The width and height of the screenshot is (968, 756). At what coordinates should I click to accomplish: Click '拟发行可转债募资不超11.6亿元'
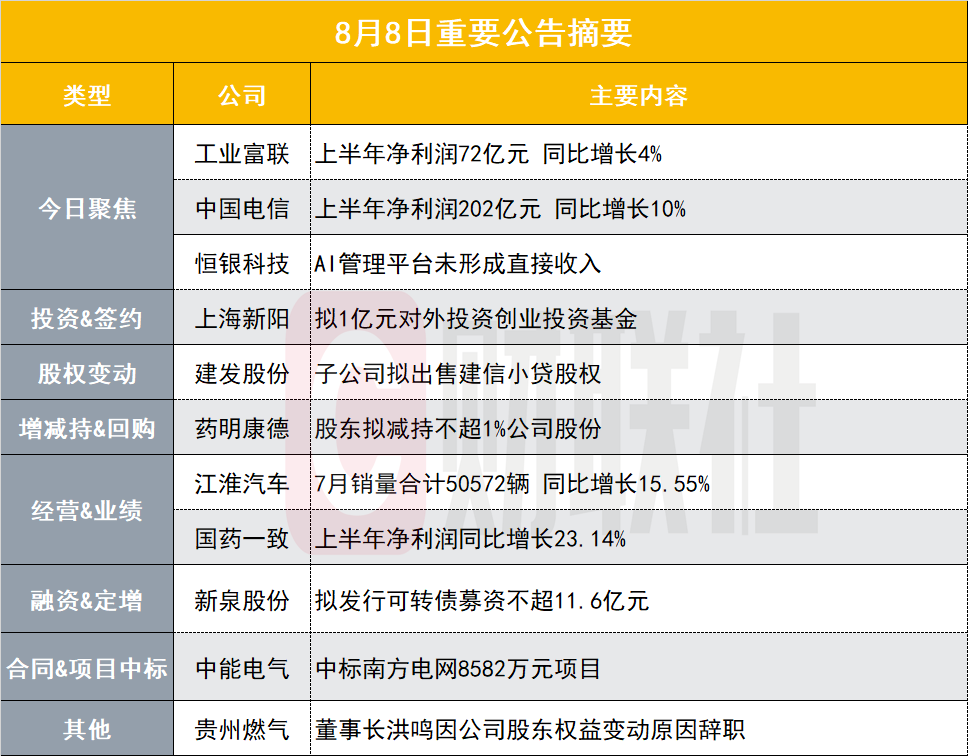482,600
